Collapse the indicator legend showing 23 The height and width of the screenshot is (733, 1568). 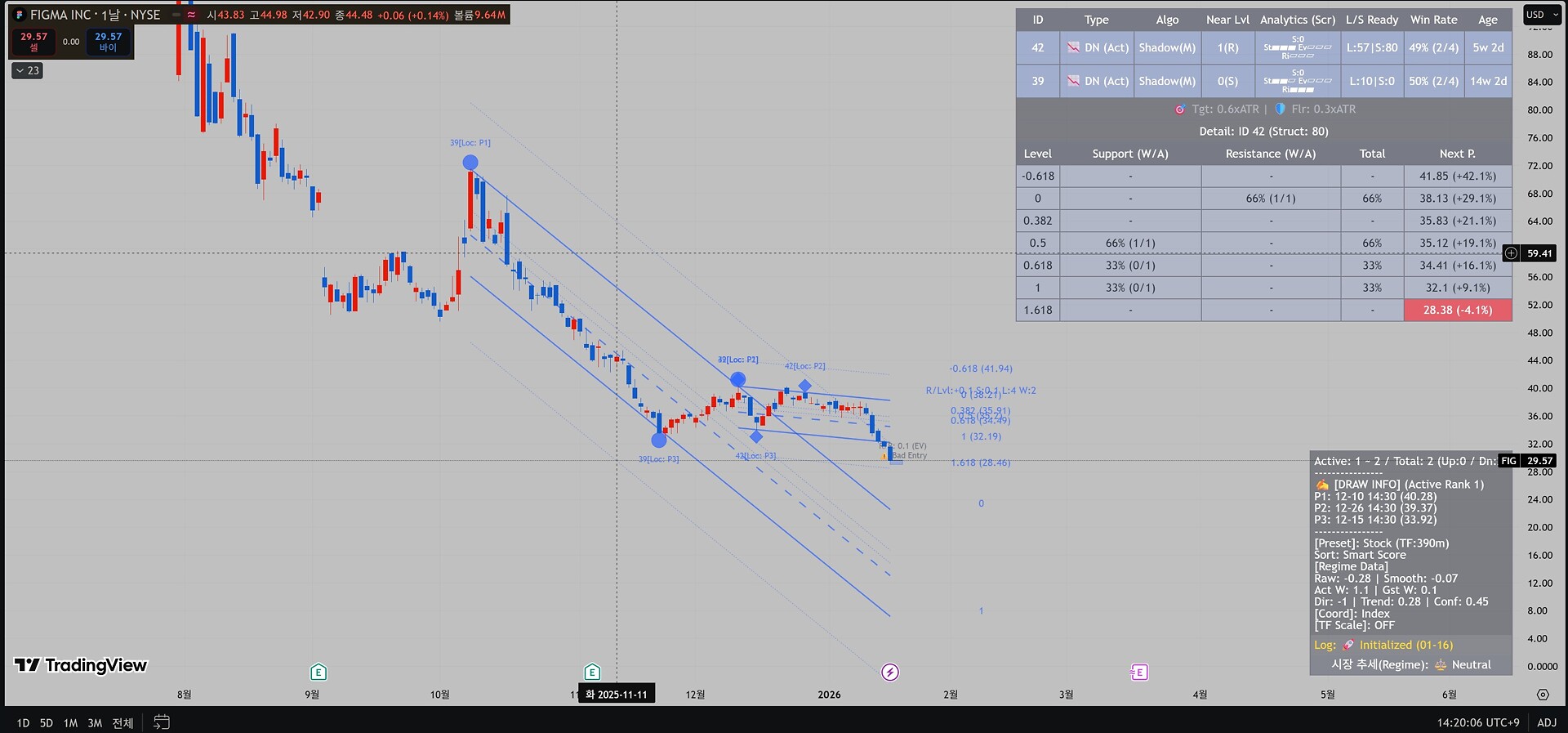(x=27, y=70)
